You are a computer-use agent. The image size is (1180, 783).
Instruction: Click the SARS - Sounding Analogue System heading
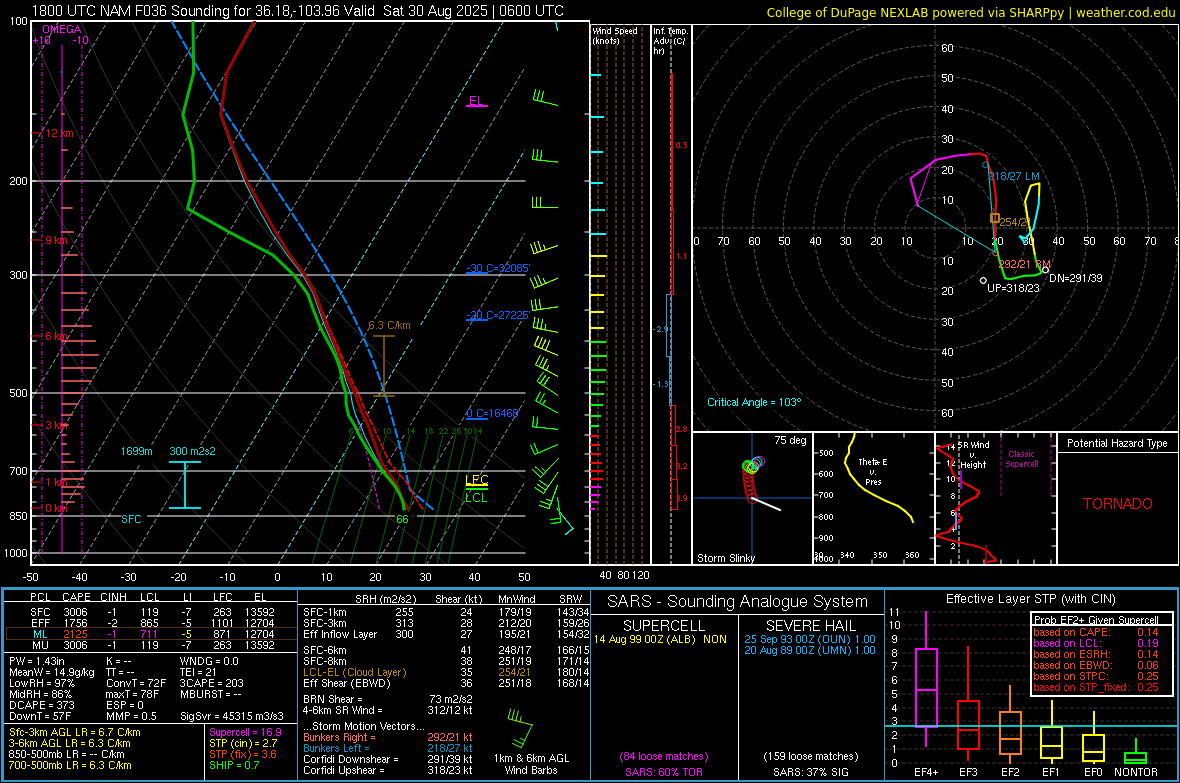[738, 602]
